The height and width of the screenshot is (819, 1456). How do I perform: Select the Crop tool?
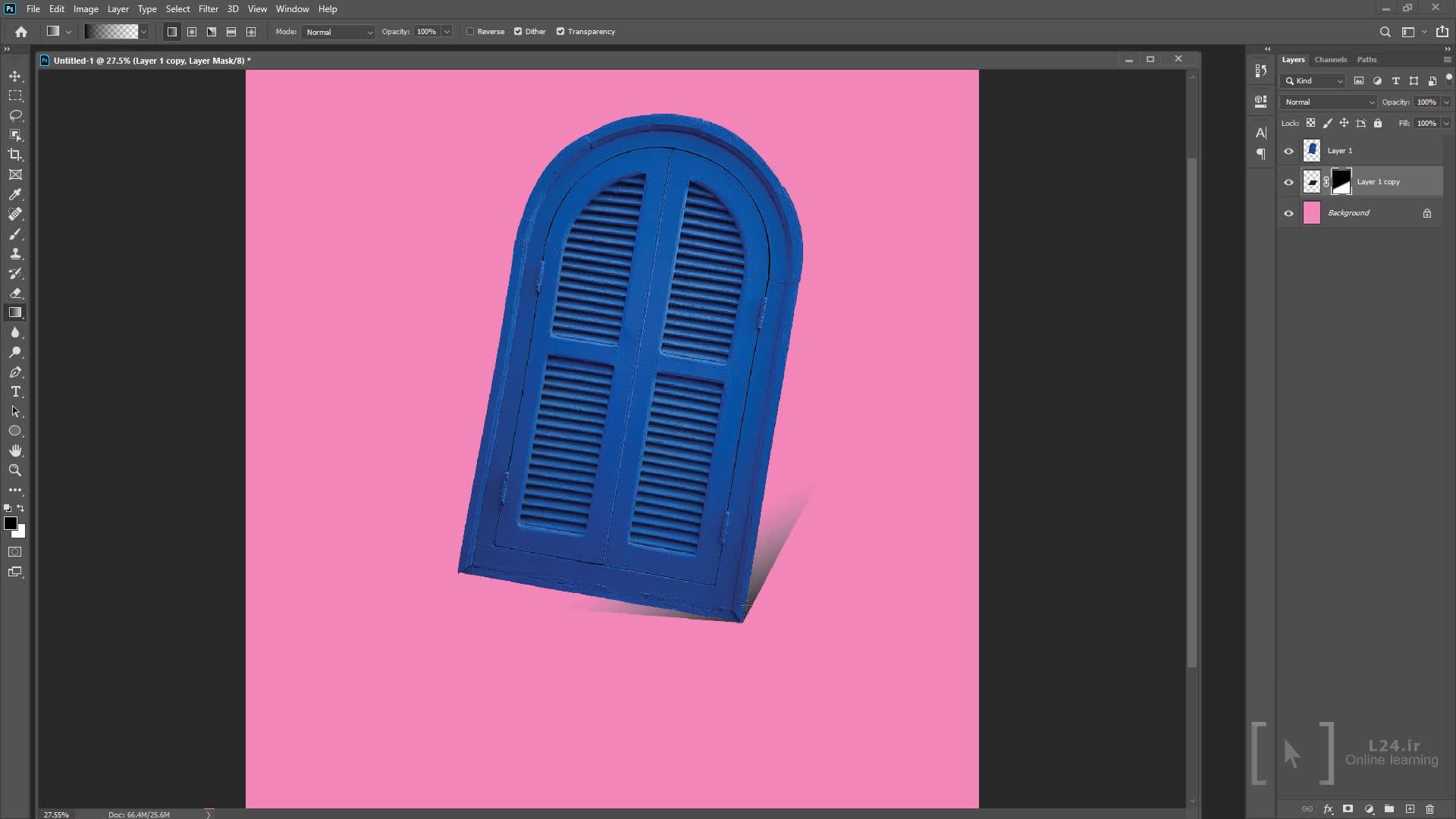[15, 155]
